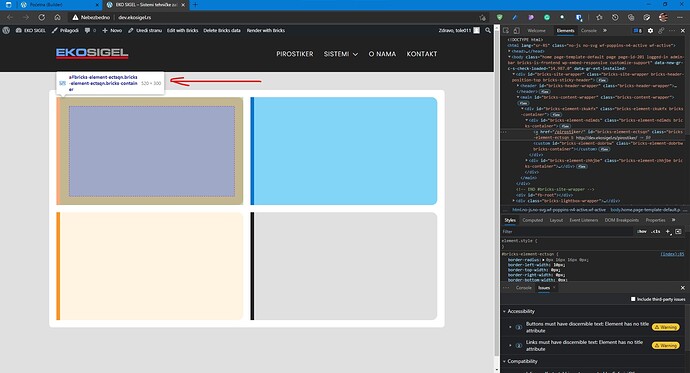This screenshot has width=690, height=373.
Task: Click the browser reload button
Action: click(41, 17)
